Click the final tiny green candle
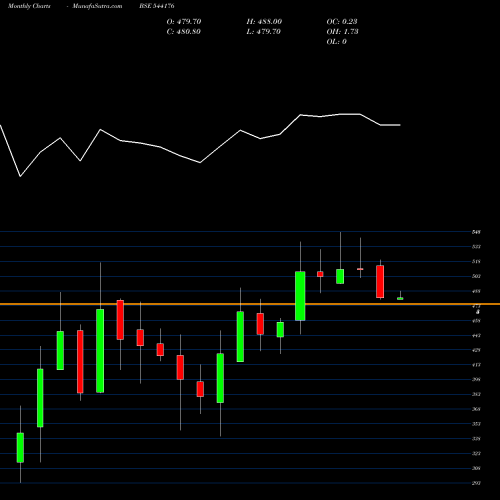 click(400, 298)
